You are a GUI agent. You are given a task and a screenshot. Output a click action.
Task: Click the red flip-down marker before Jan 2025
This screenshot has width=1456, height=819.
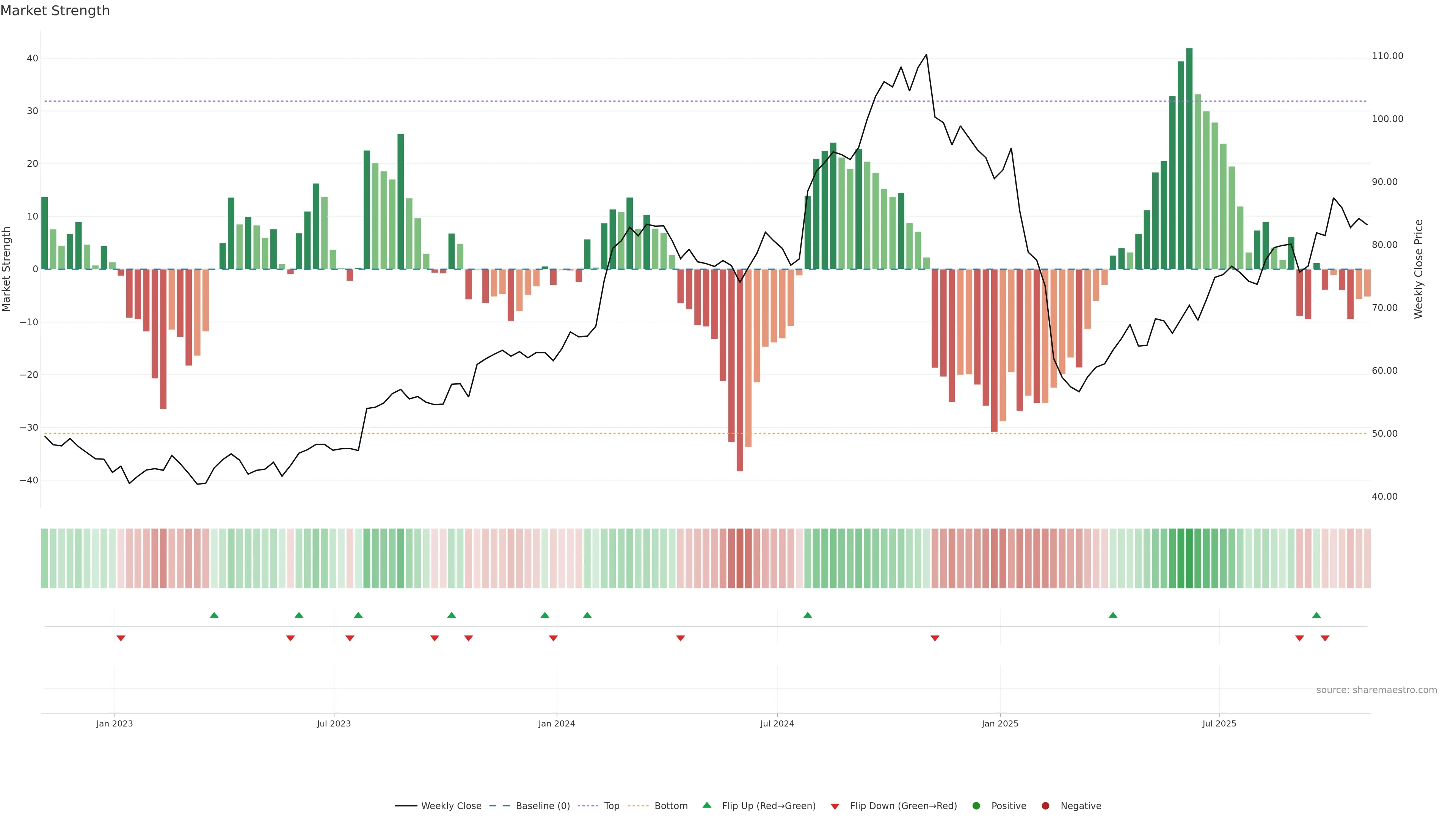(x=935, y=638)
